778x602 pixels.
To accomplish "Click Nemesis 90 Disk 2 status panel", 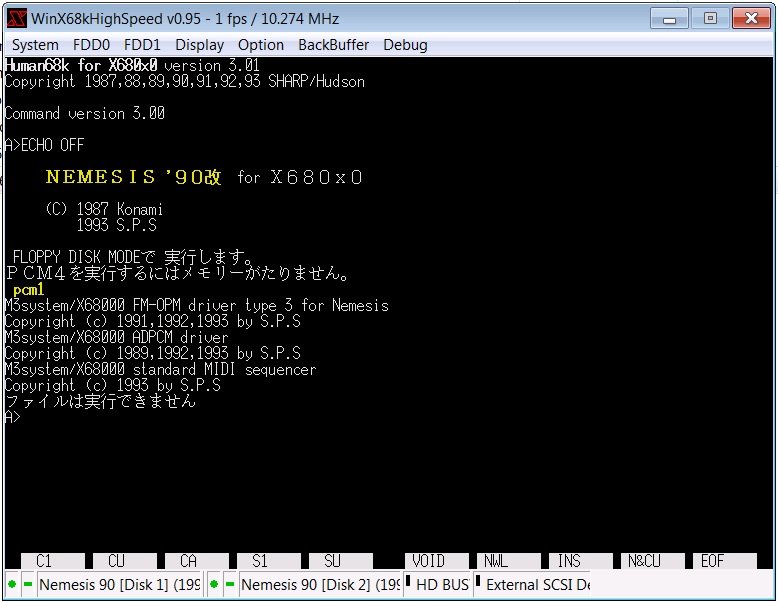I will pyautogui.click(x=320, y=584).
